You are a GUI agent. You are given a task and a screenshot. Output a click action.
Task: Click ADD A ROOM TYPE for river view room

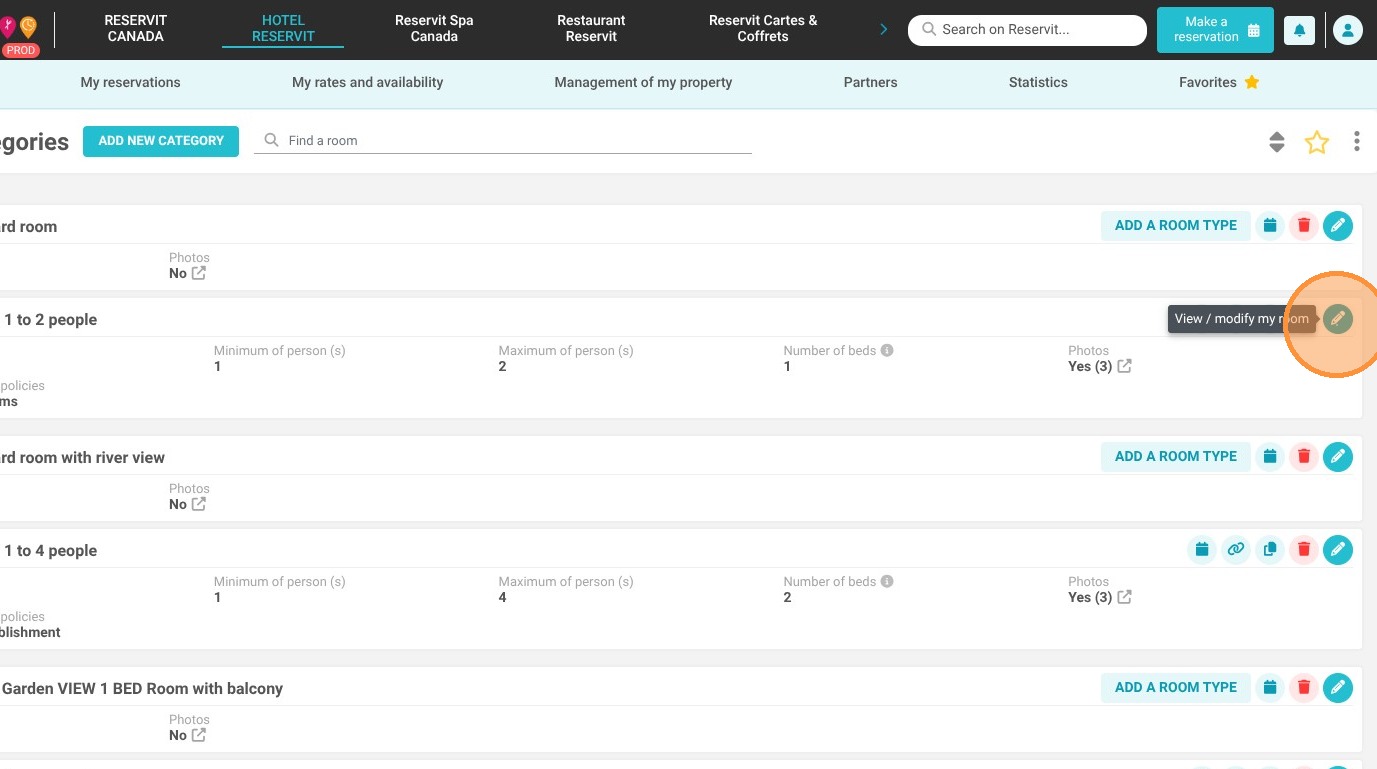click(x=1176, y=457)
